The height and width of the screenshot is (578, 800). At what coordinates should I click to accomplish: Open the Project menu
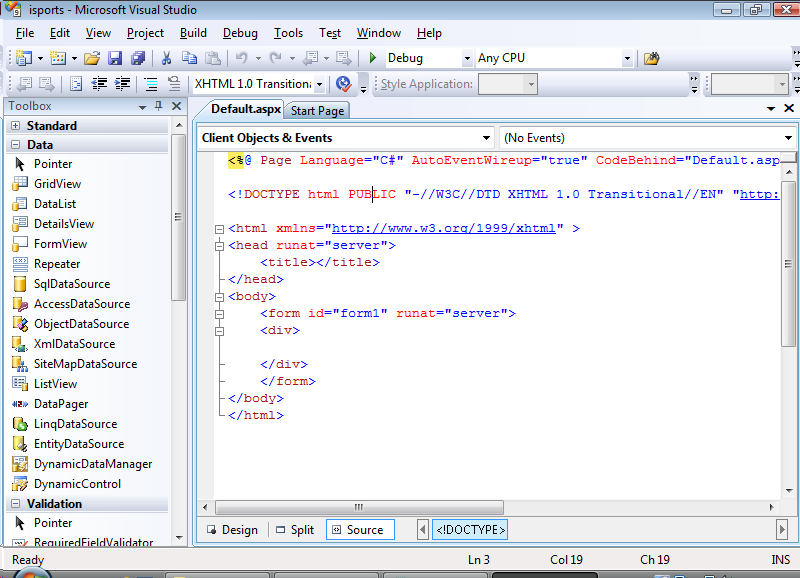(x=145, y=33)
